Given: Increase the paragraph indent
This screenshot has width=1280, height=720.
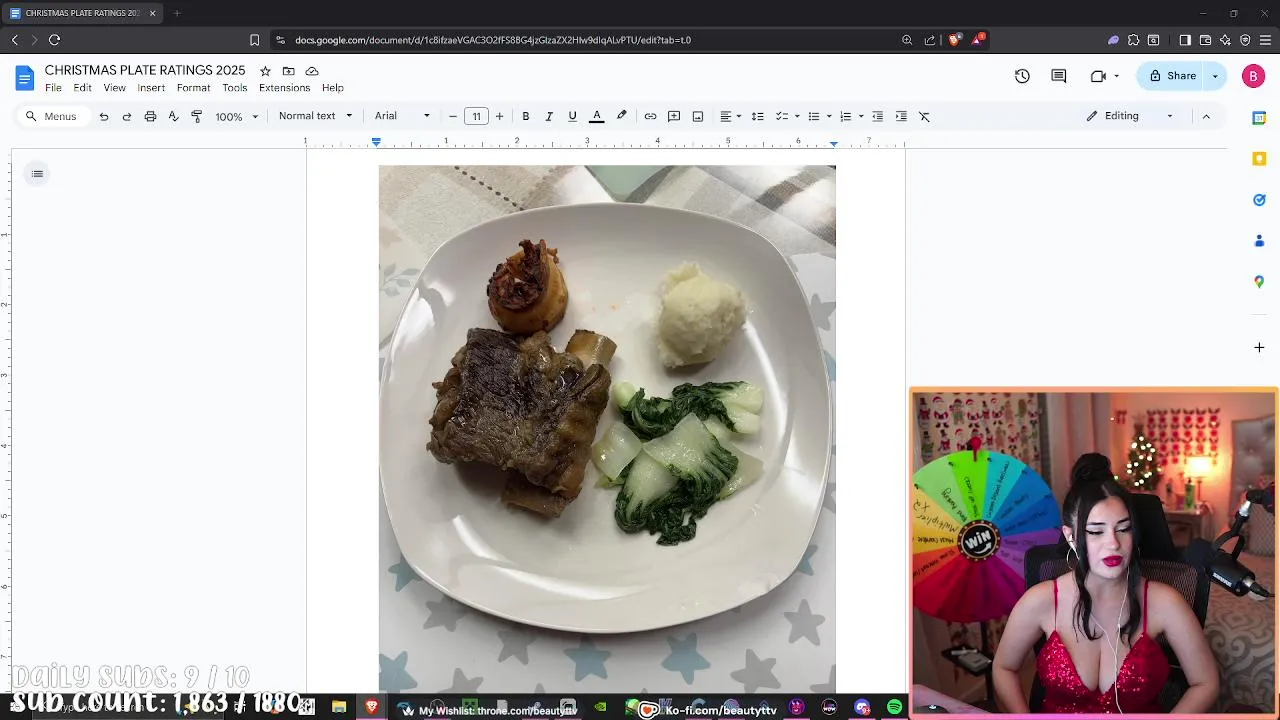Looking at the screenshot, I should pyautogui.click(x=901, y=116).
